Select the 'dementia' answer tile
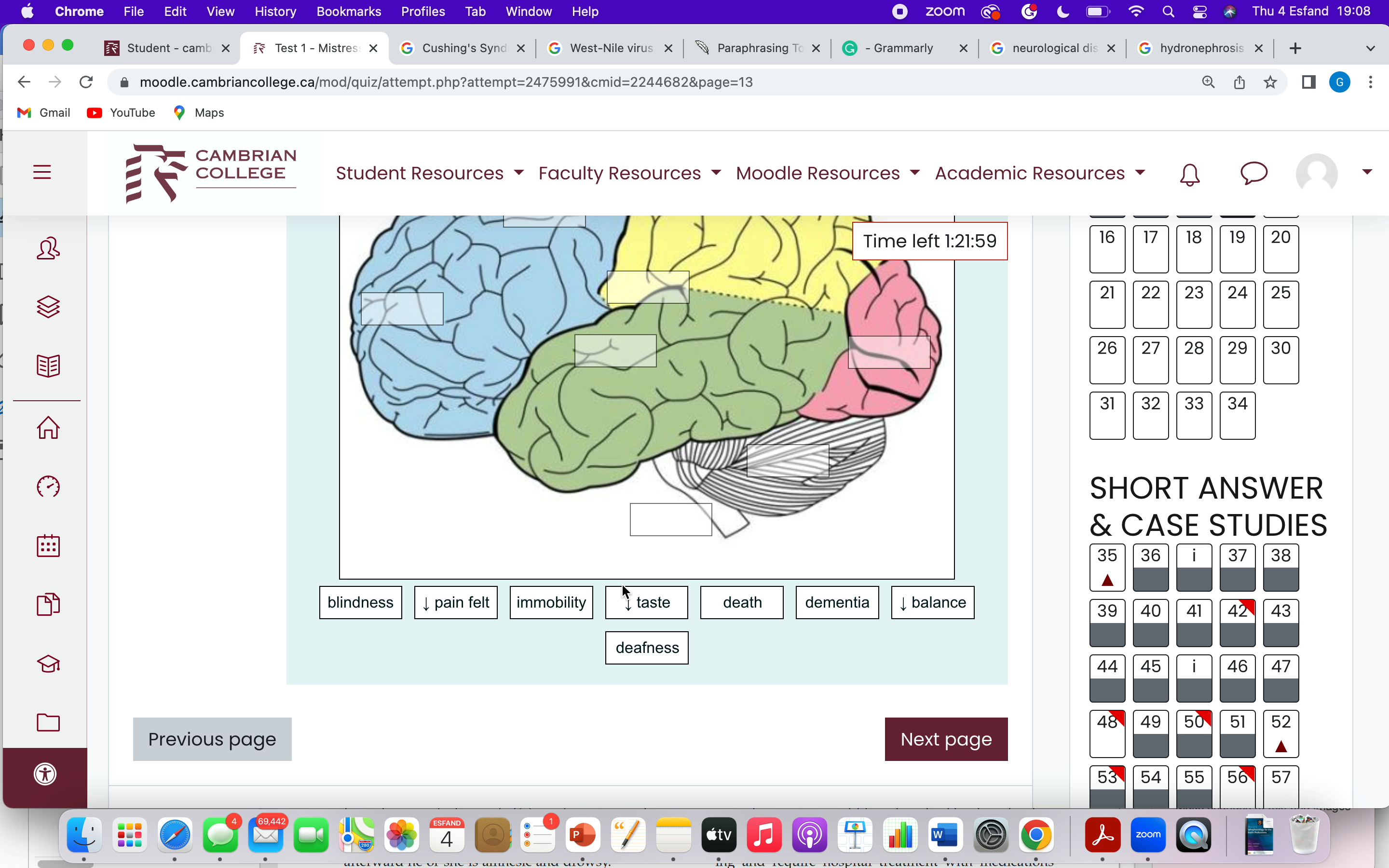Screen dimensions: 1389x868 click(837, 602)
